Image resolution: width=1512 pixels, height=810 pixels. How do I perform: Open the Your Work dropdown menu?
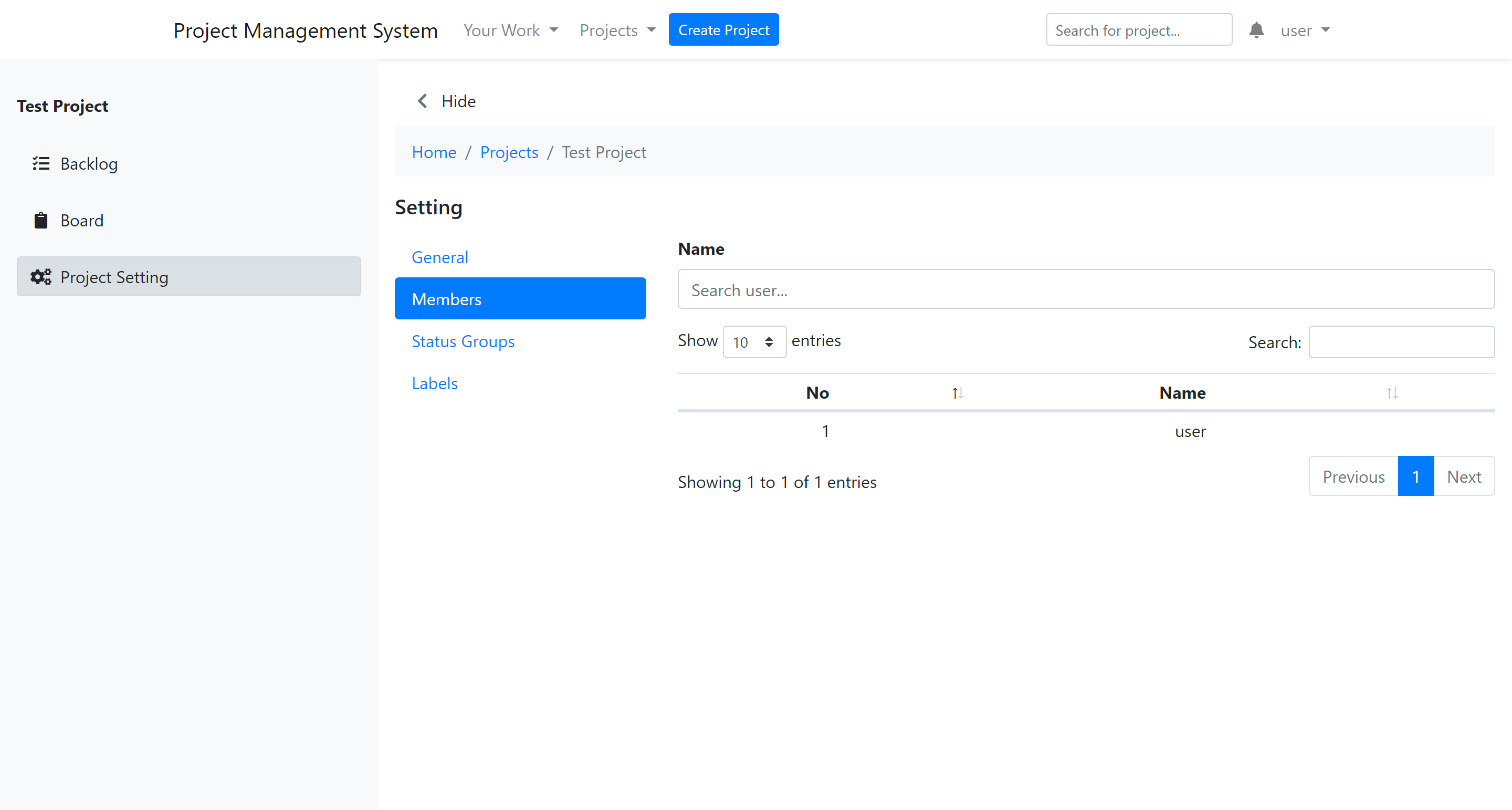[510, 30]
